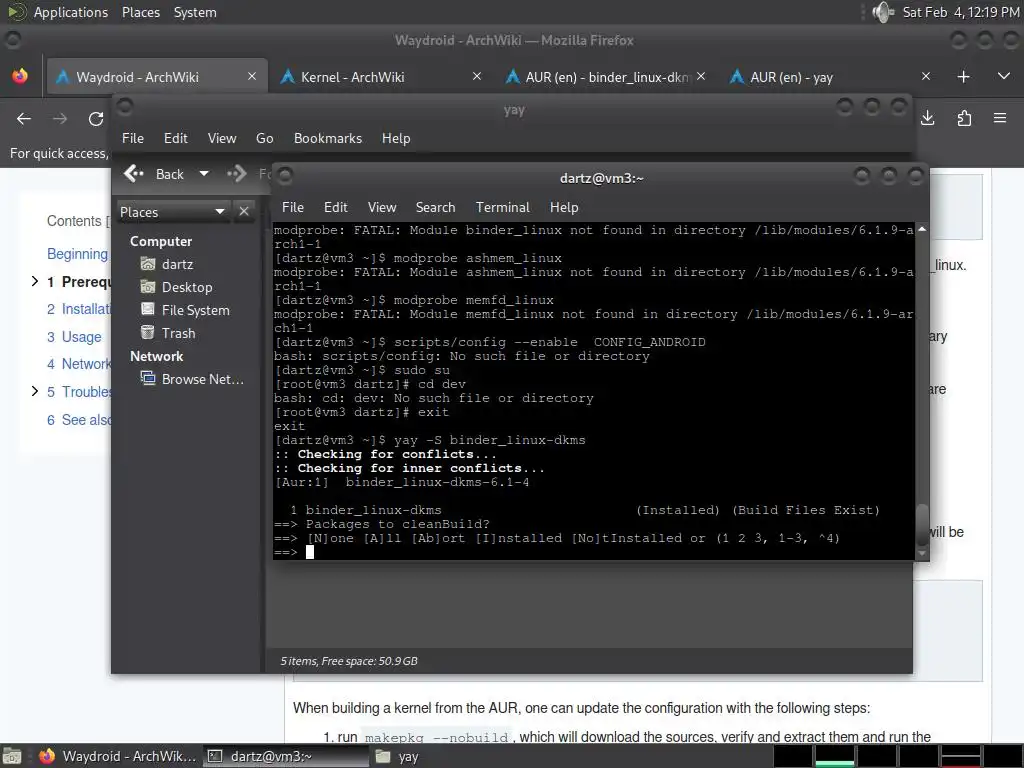Close the Waydroid - ArchWiki tab
This screenshot has height=768, width=1024.
pyautogui.click(x=251, y=76)
